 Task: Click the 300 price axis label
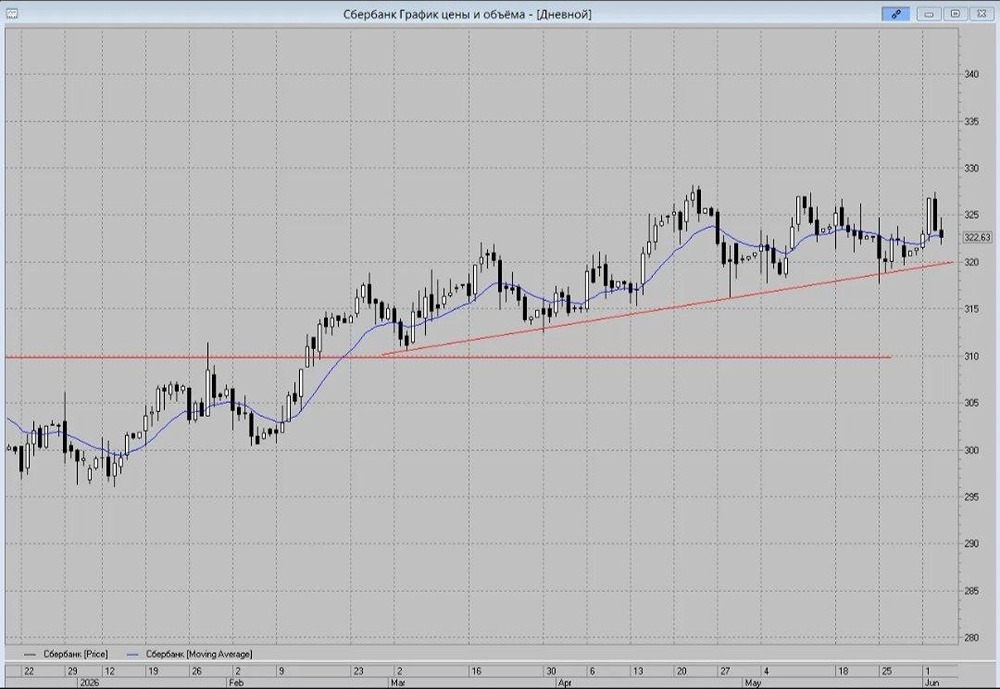coord(971,450)
